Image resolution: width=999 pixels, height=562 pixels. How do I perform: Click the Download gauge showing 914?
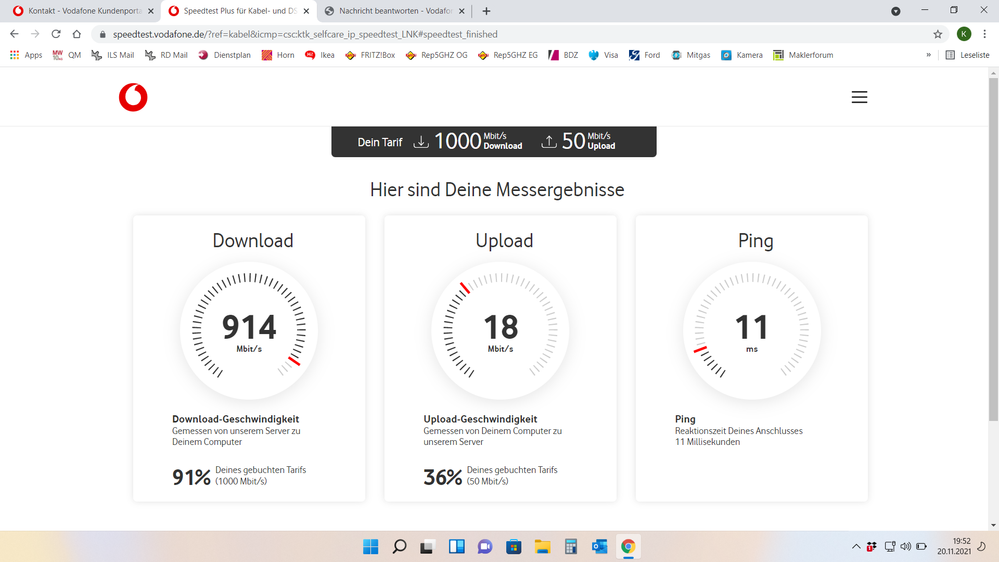point(249,331)
